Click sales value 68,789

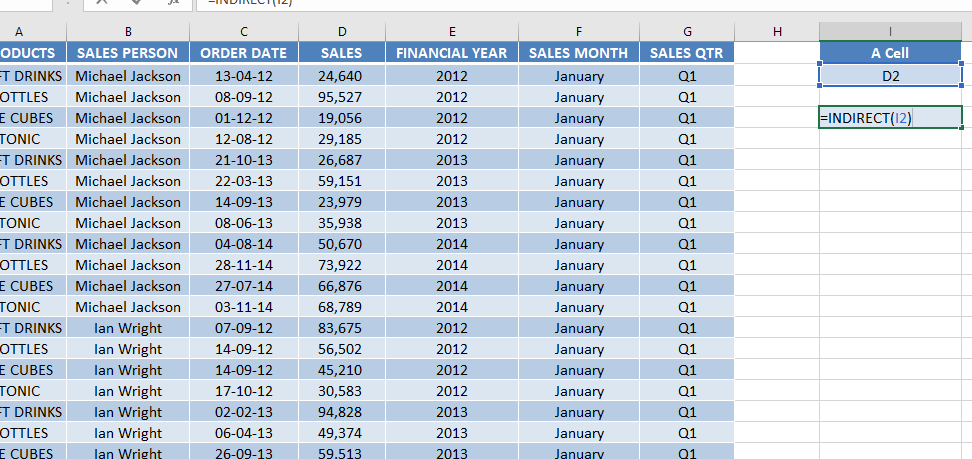(342, 307)
